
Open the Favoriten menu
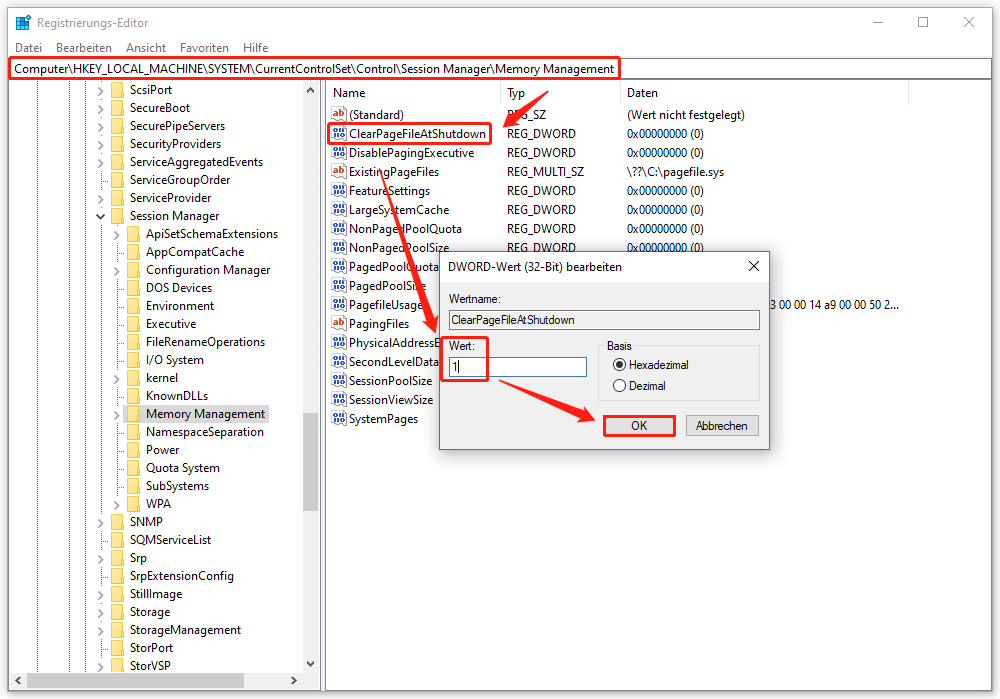[x=204, y=47]
